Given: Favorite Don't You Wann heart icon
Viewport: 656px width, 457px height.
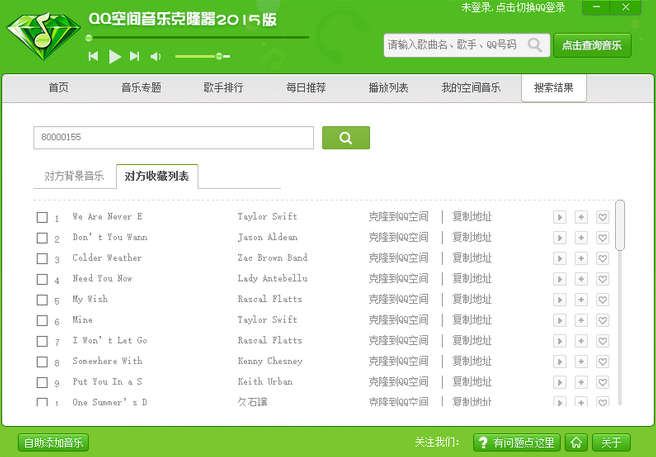Looking at the screenshot, I should [602, 238].
